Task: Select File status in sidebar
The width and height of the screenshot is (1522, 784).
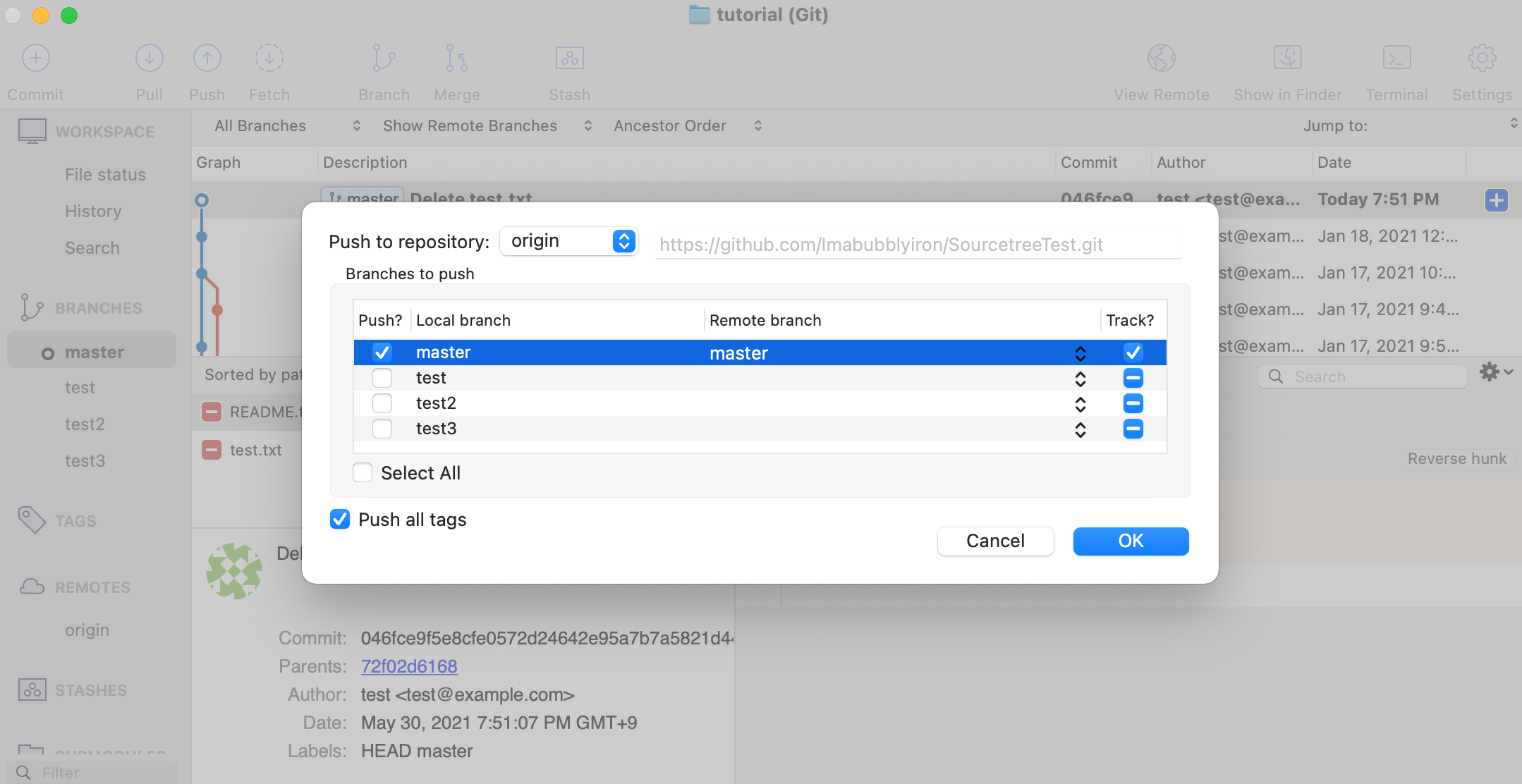Action: click(105, 175)
